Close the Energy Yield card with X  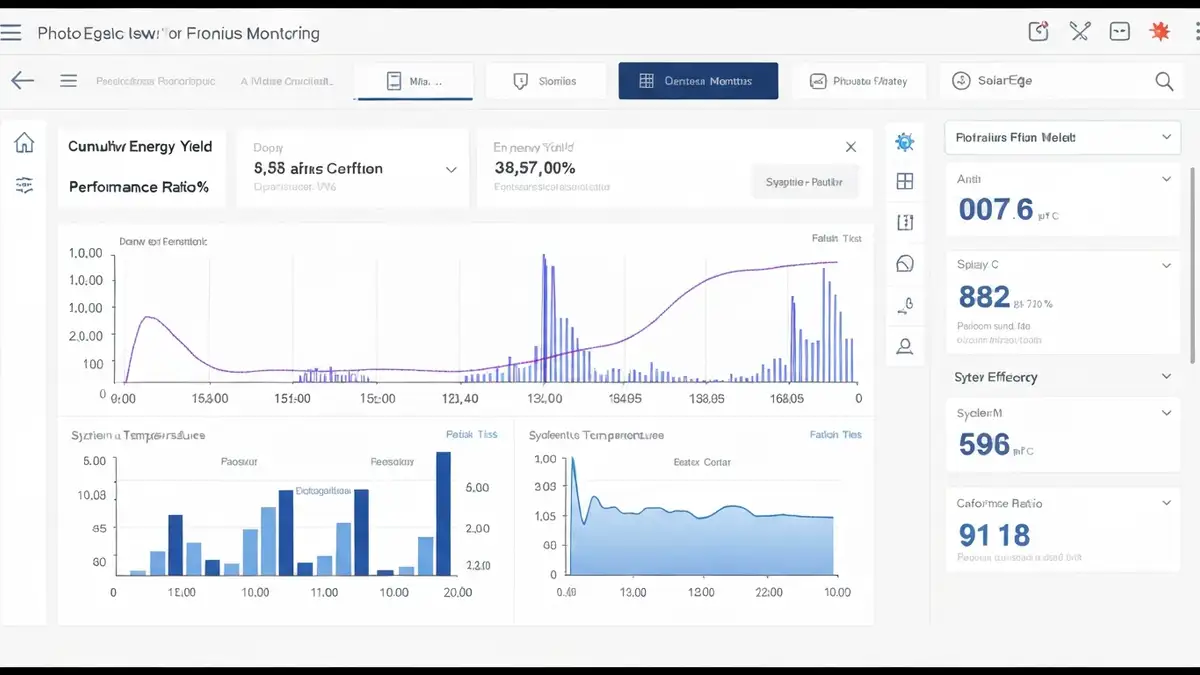pyautogui.click(x=851, y=147)
